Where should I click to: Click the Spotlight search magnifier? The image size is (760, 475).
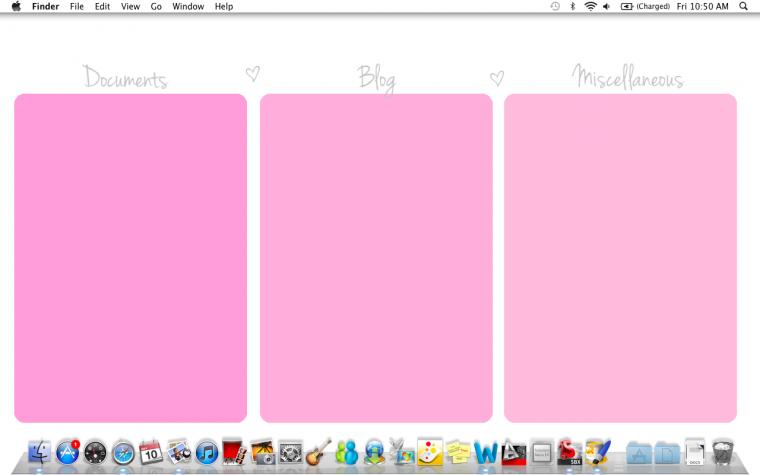pos(743,6)
